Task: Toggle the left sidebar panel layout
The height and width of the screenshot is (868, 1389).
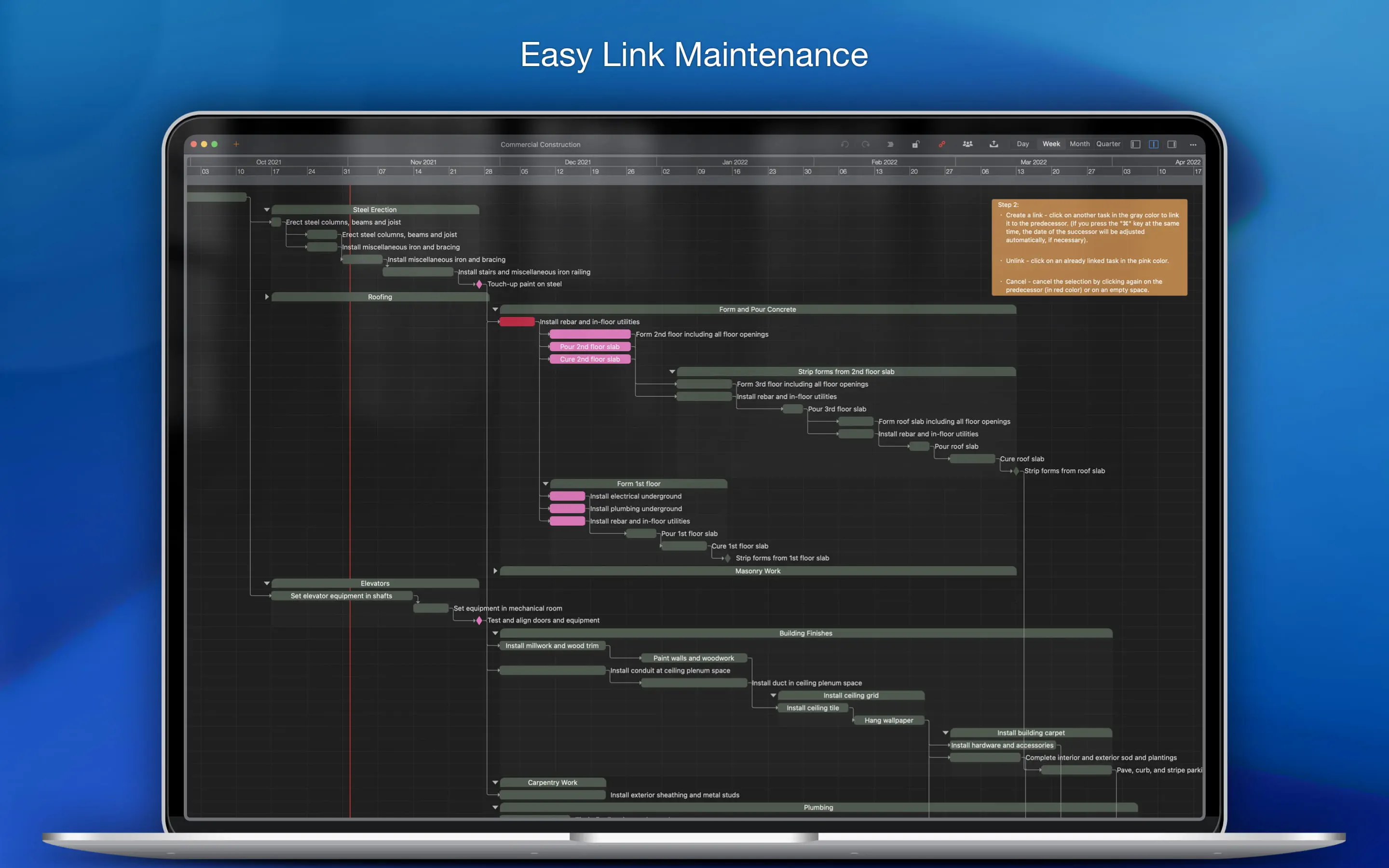Action: [x=1135, y=144]
